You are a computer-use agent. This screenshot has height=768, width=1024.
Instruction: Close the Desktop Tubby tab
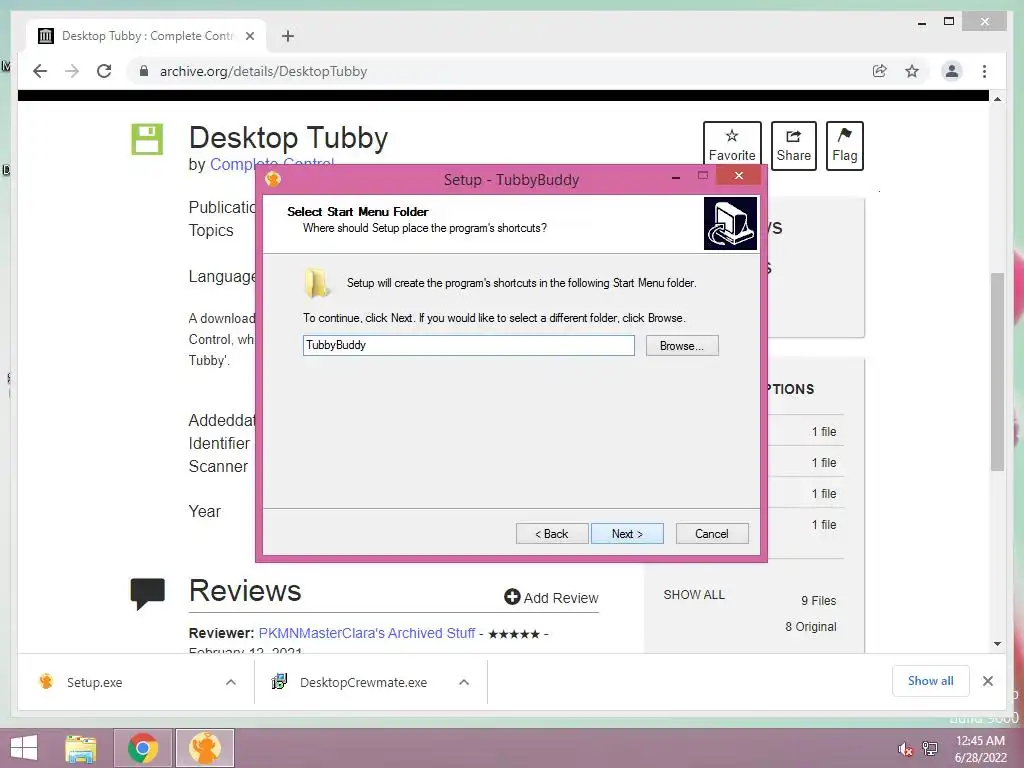pos(249,36)
